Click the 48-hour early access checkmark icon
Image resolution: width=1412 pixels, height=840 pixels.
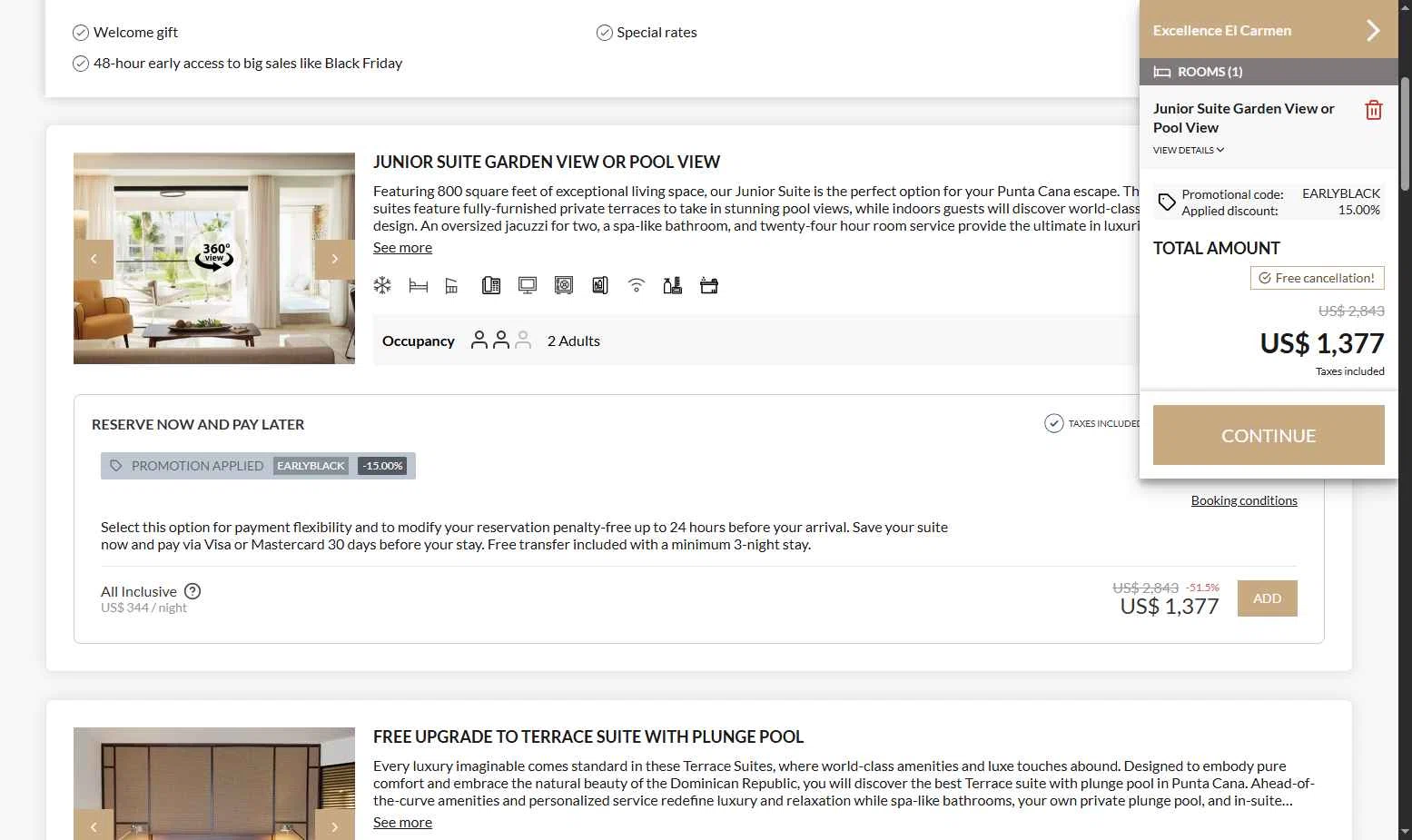point(81,64)
